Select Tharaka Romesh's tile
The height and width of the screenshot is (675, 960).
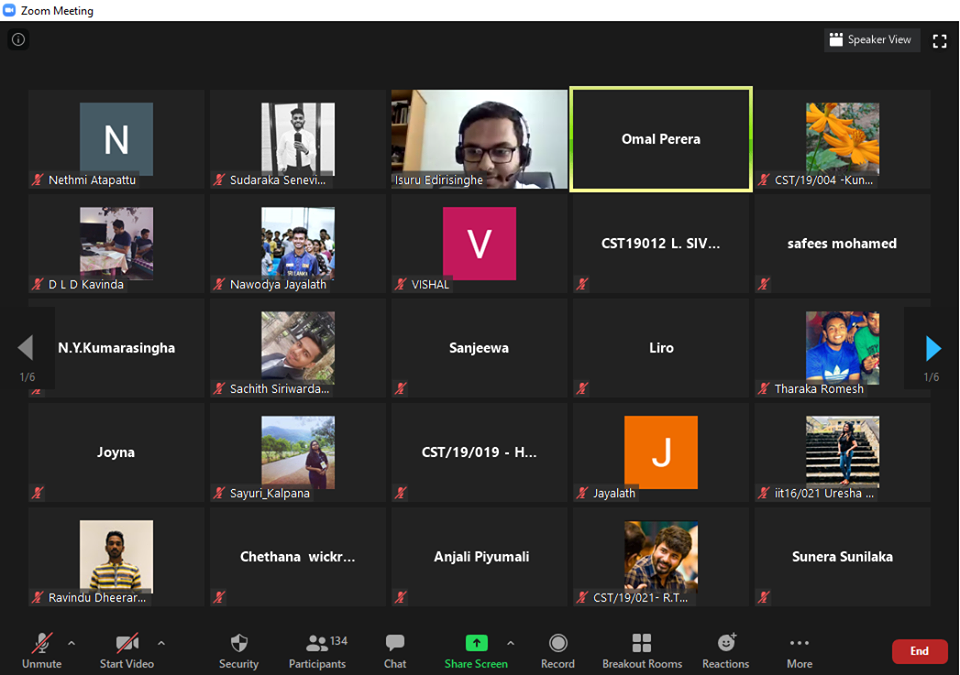[842, 348]
